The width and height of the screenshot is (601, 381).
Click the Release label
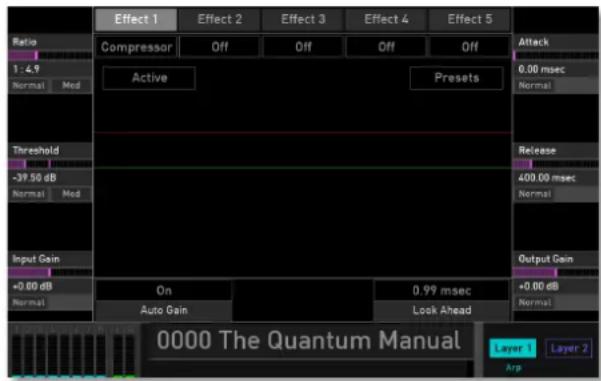pos(537,151)
